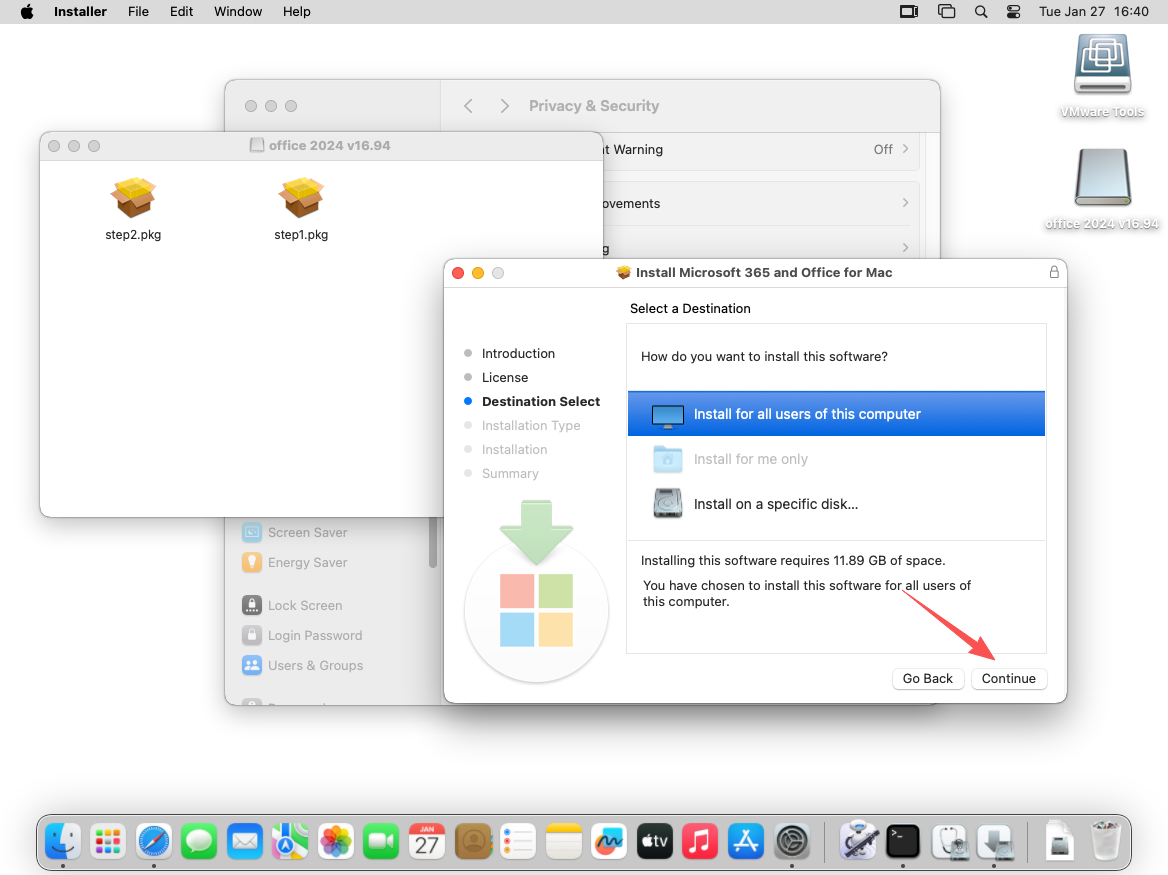The image size is (1168, 875).
Task: Click Go Back button
Action: coord(927,678)
